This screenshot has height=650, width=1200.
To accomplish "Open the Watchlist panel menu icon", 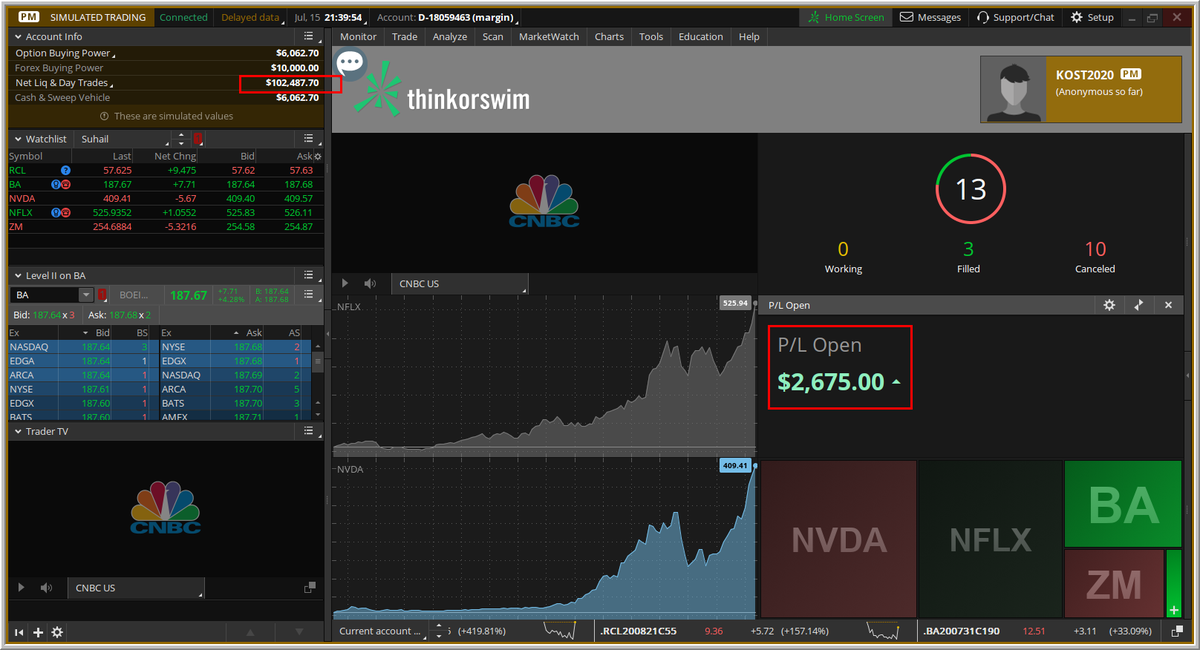I will tap(309, 139).
